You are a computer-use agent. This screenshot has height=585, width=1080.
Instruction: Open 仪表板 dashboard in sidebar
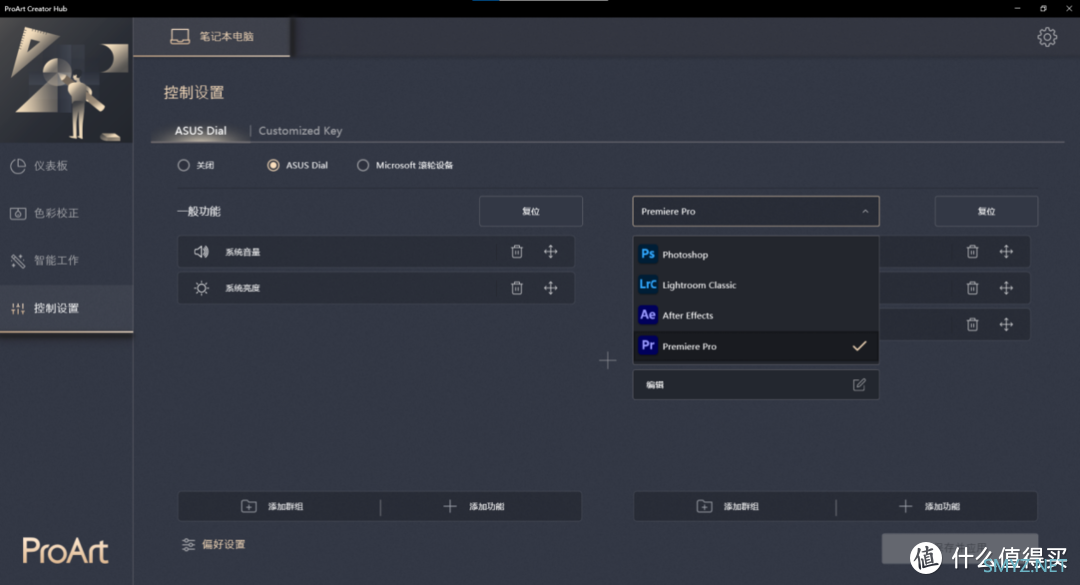pos(66,165)
